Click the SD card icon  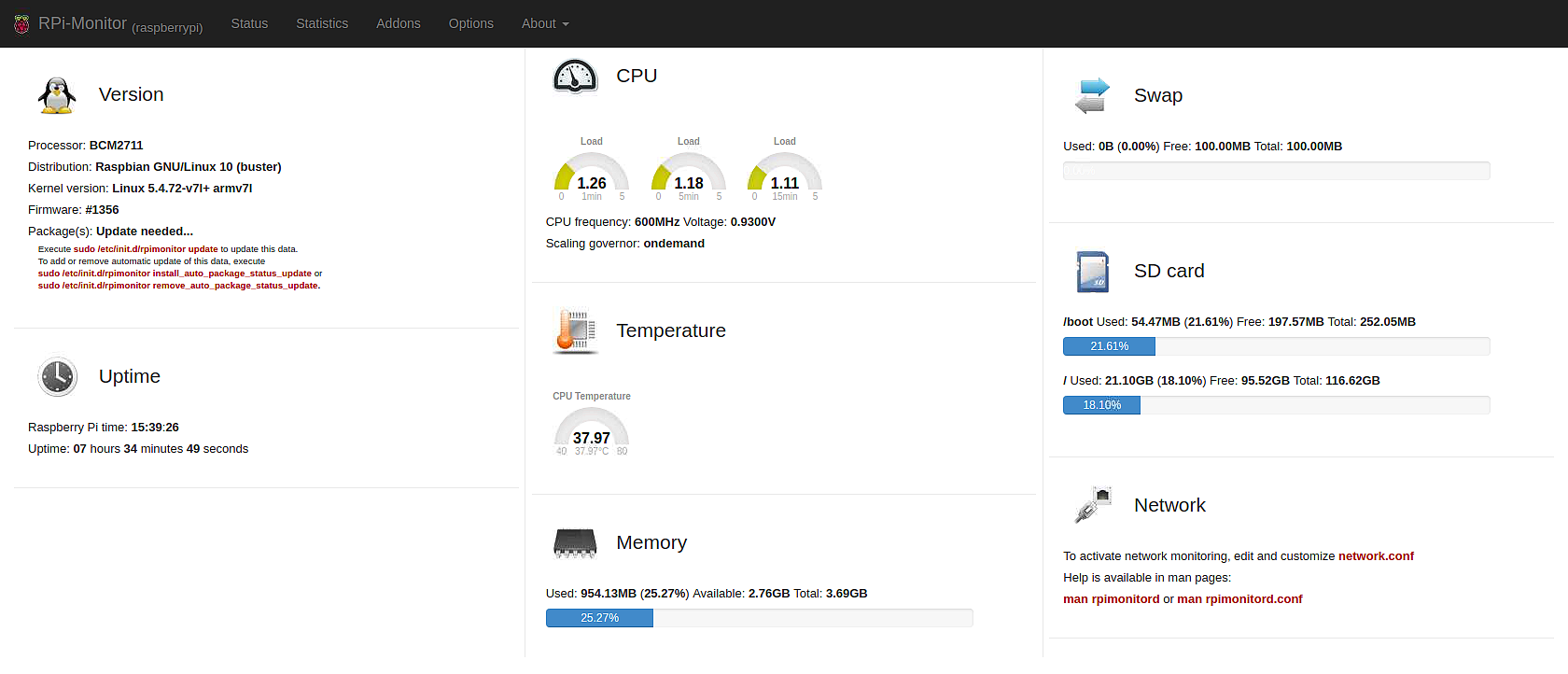click(x=1092, y=272)
